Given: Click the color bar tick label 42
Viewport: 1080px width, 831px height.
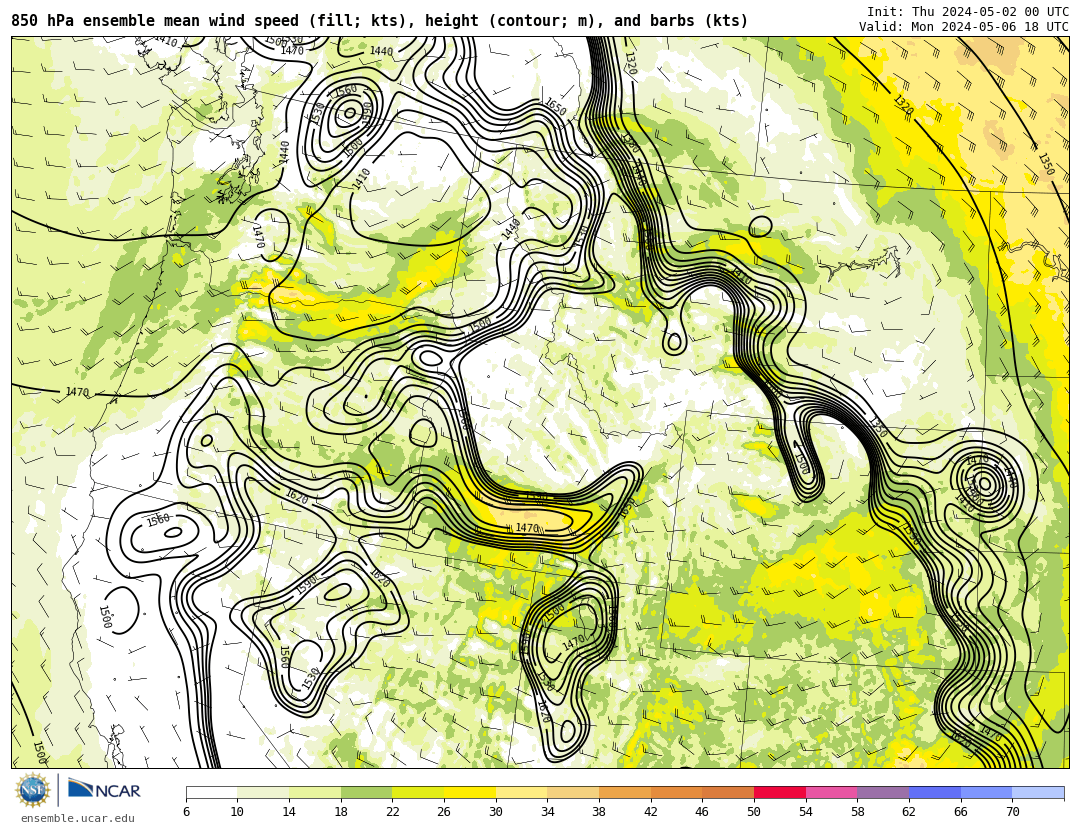Looking at the screenshot, I should (x=650, y=812).
